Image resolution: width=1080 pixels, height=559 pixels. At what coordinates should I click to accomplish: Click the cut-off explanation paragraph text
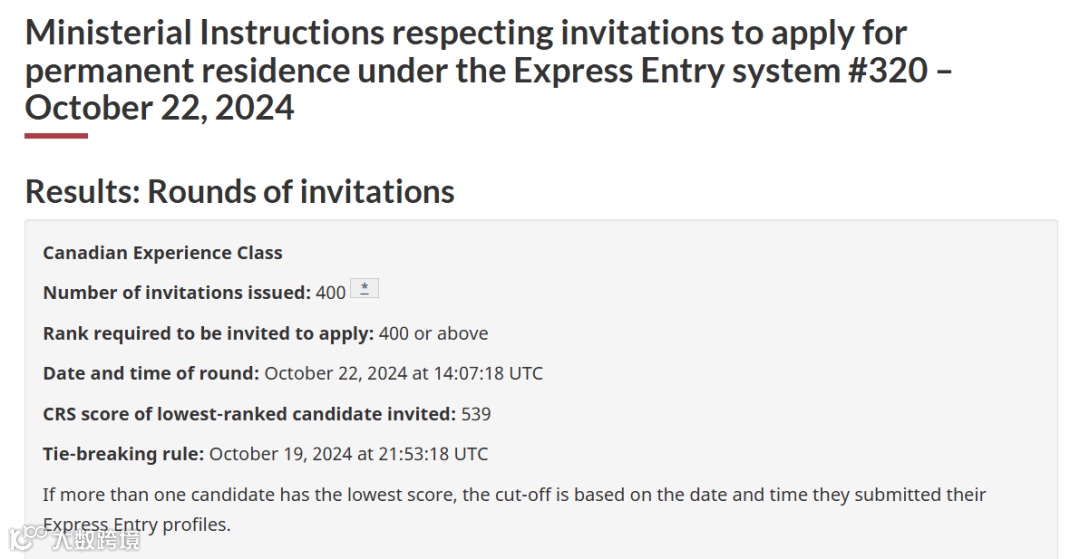point(515,509)
